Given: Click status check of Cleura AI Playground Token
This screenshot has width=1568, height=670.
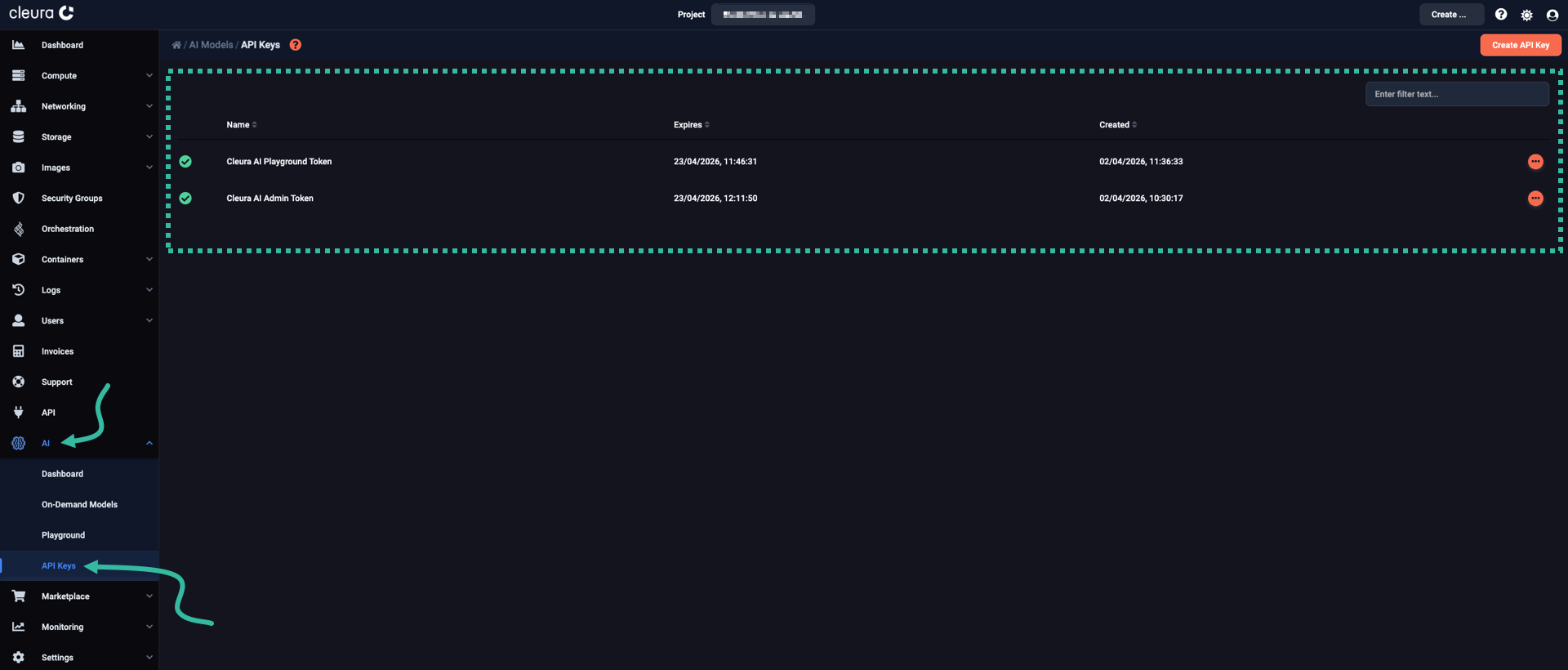Looking at the screenshot, I should [185, 162].
